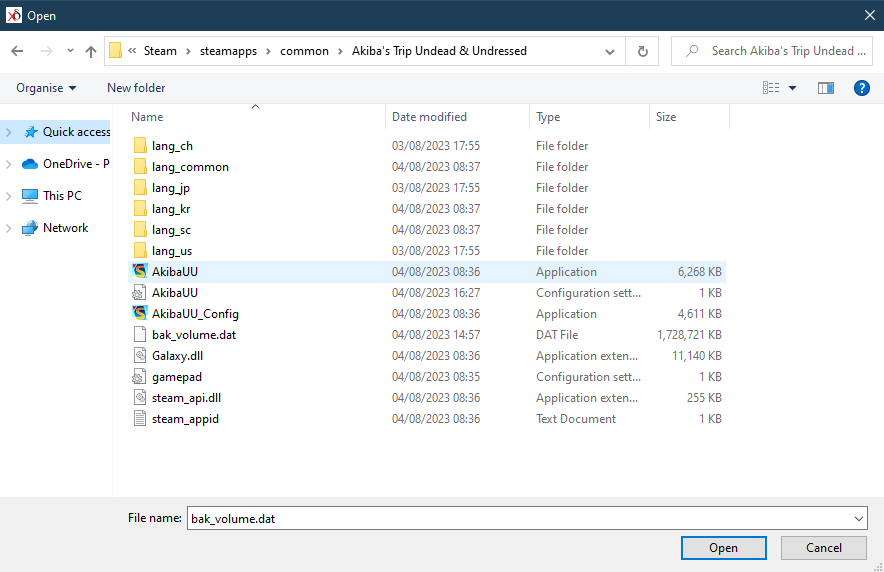
Task: Select the lang_ch folder icon
Action: click(x=140, y=145)
